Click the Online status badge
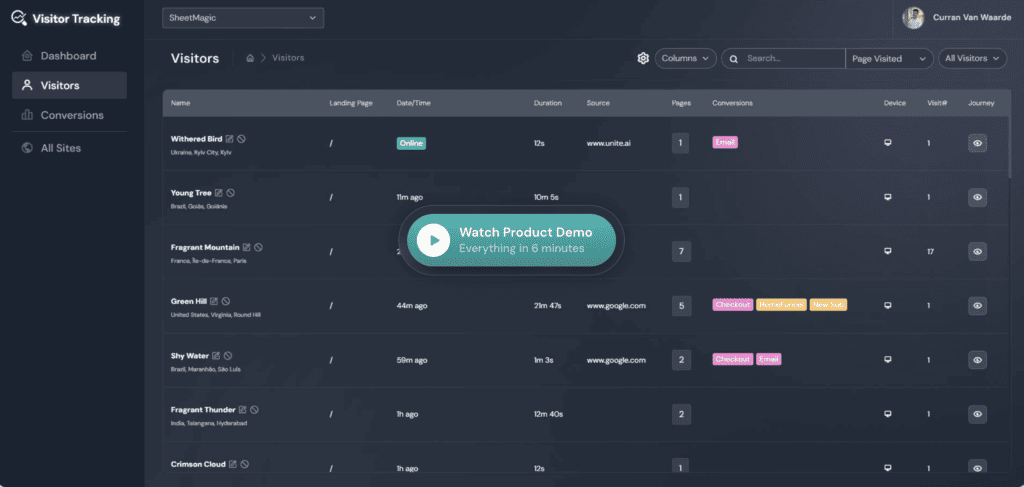The width and height of the screenshot is (1024, 487). point(411,143)
